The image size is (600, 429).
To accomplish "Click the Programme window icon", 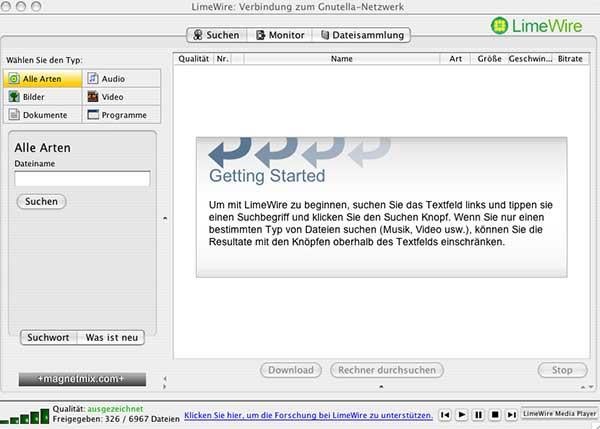I will [x=93, y=114].
